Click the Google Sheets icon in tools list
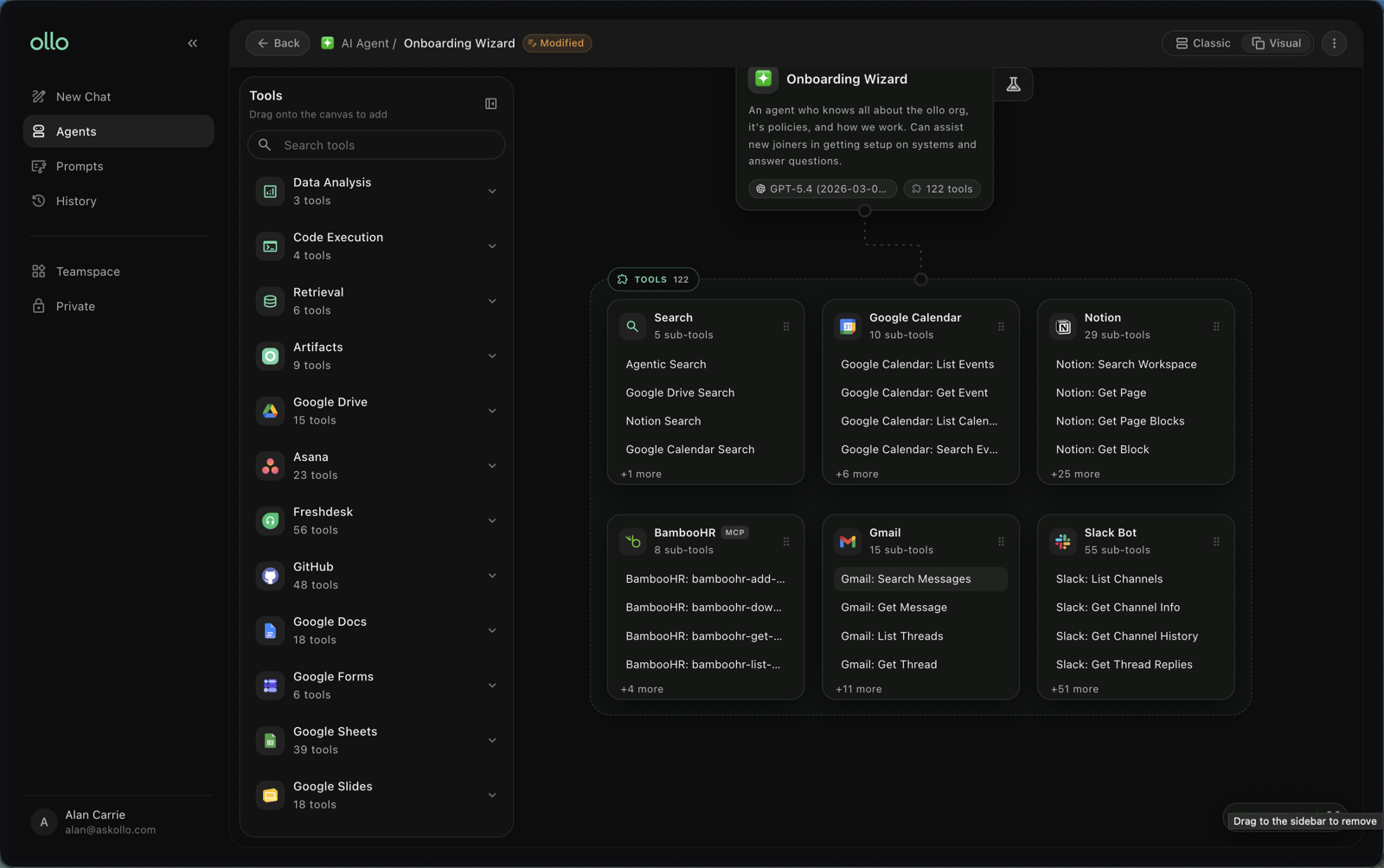Screen dimensions: 1384x868 point(270,740)
